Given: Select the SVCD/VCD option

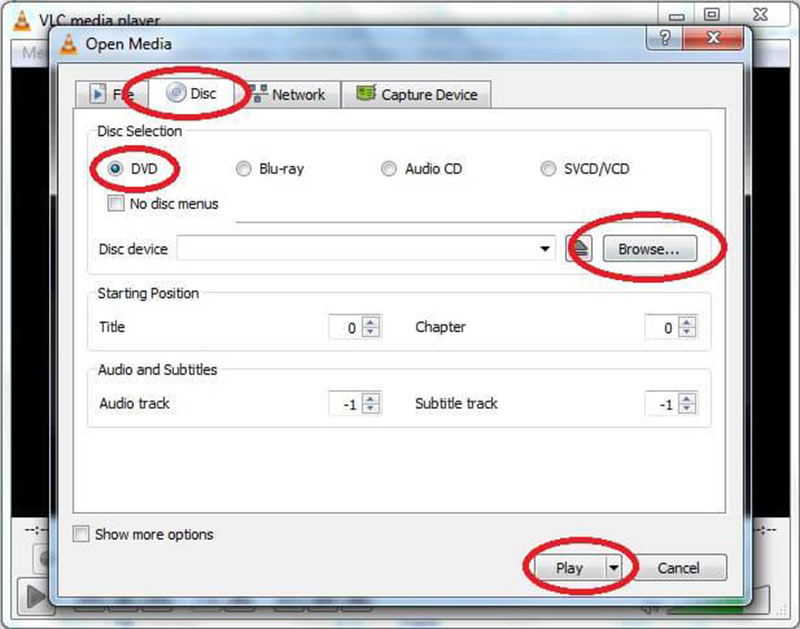Looking at the screenshot, I should pos(547,169).
